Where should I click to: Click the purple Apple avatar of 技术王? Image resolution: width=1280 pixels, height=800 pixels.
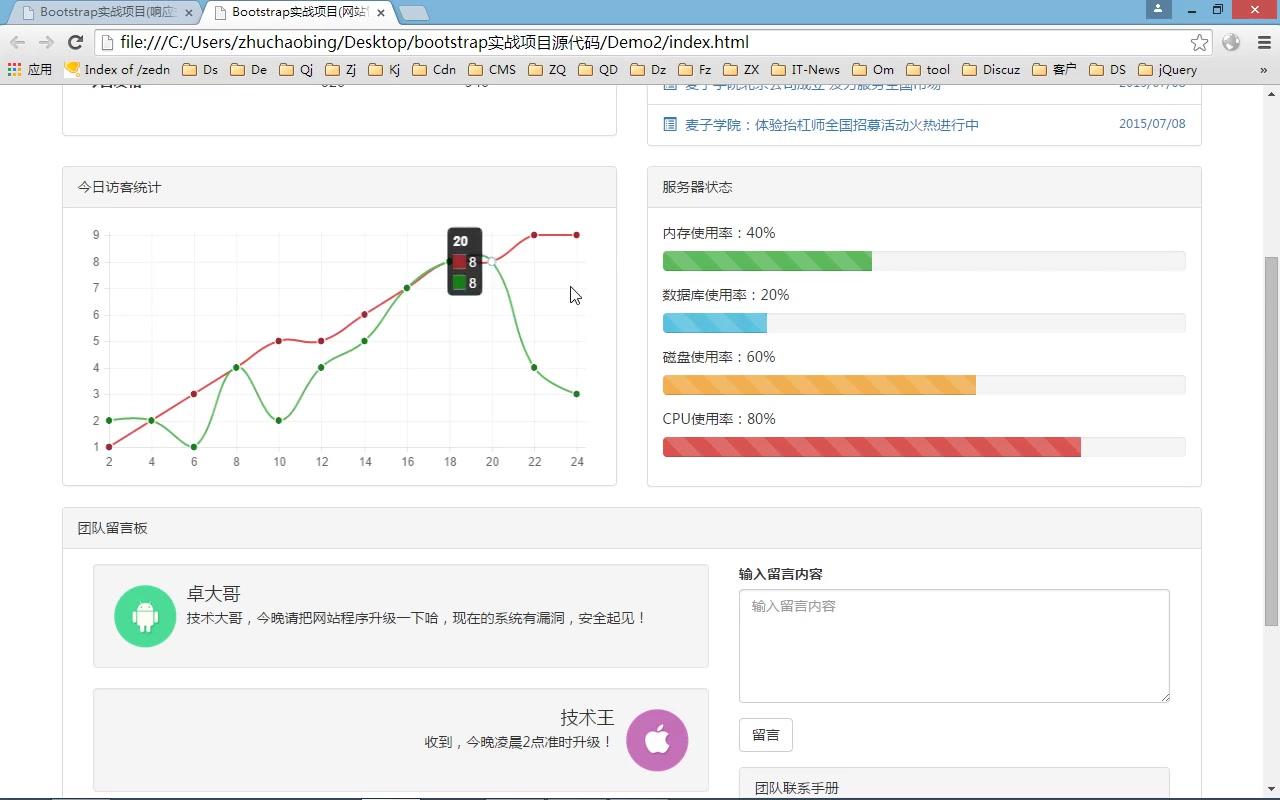[657, 740]
